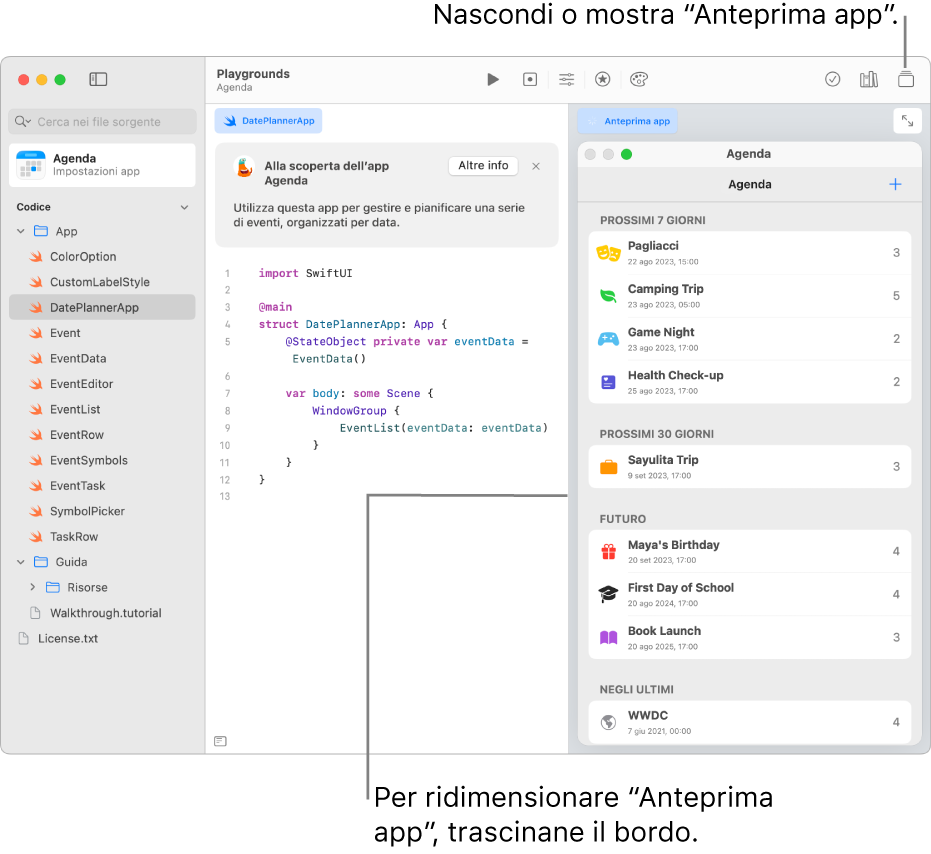The image size is (931, 854).
Task: Run the app with the play button
Action: 493,79
